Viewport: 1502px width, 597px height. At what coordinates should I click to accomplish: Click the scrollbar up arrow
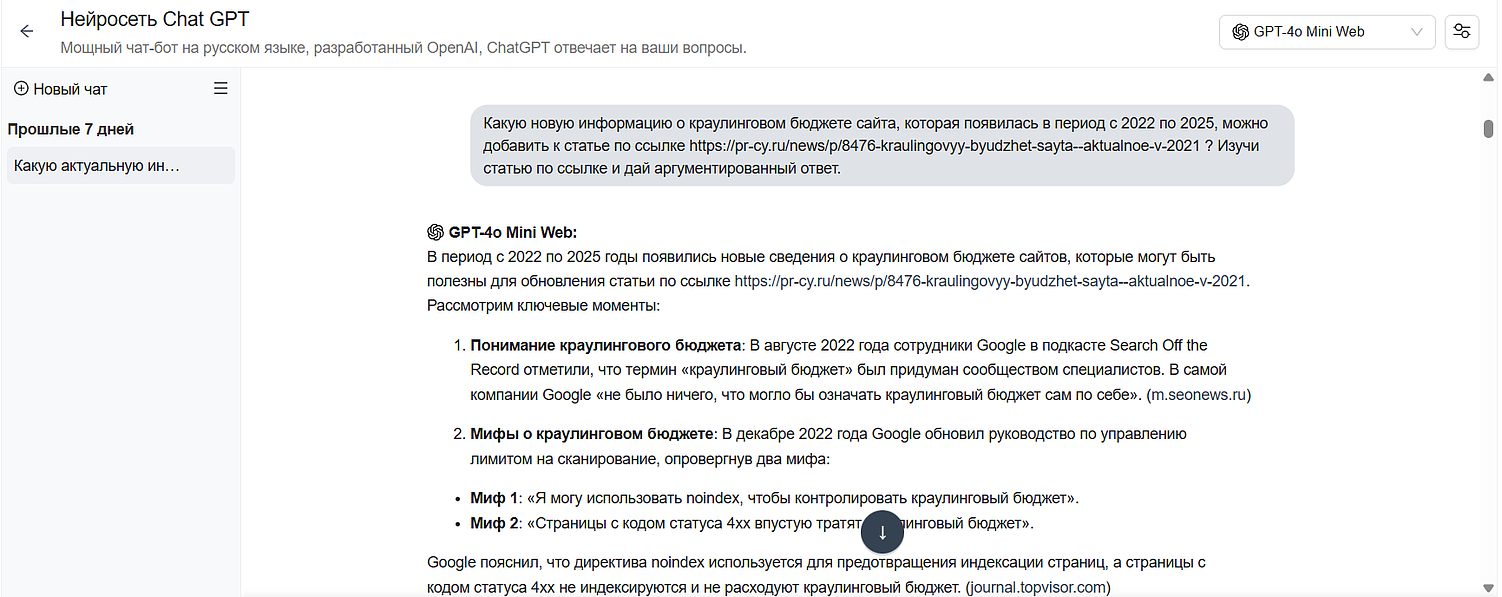1489,77
